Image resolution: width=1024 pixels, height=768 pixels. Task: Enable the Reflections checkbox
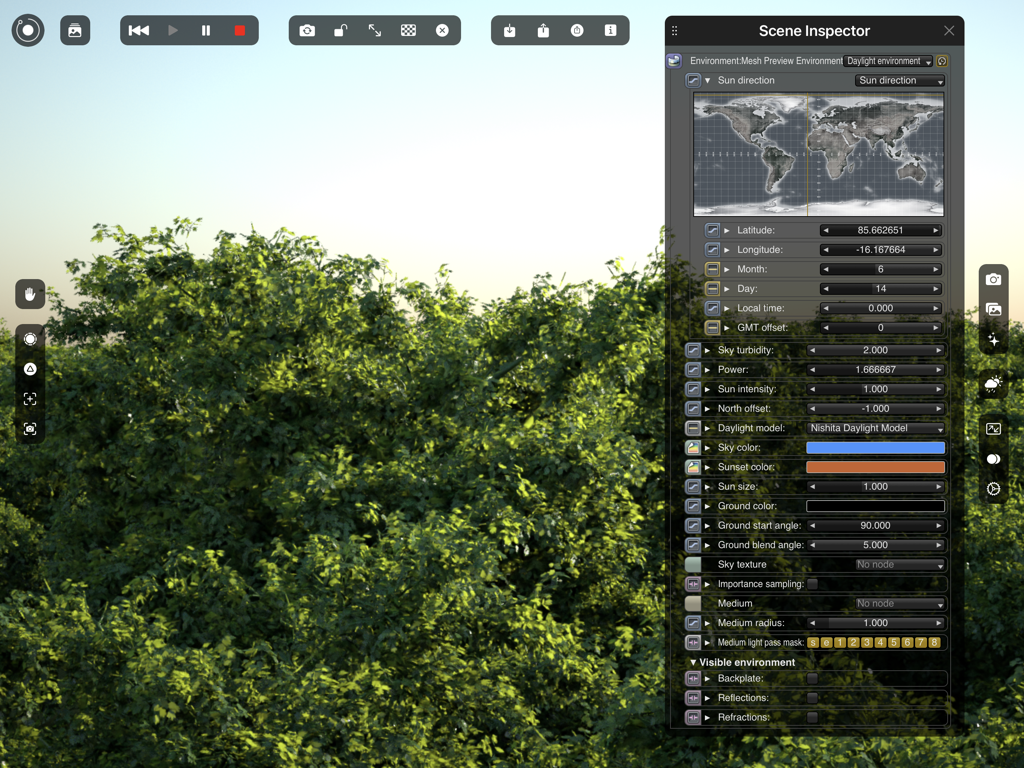point(812,698)
